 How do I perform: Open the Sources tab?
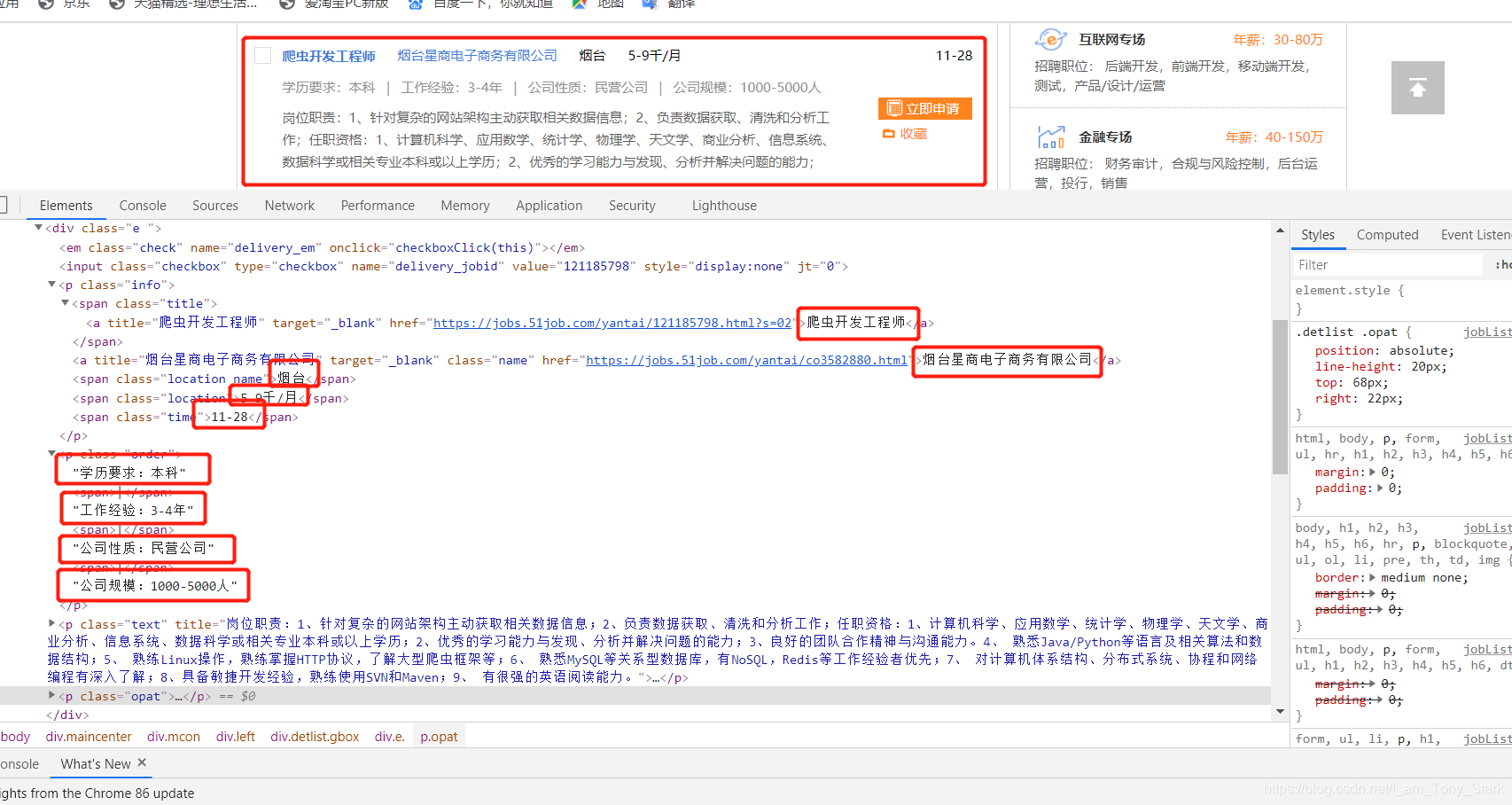[215, 206]
